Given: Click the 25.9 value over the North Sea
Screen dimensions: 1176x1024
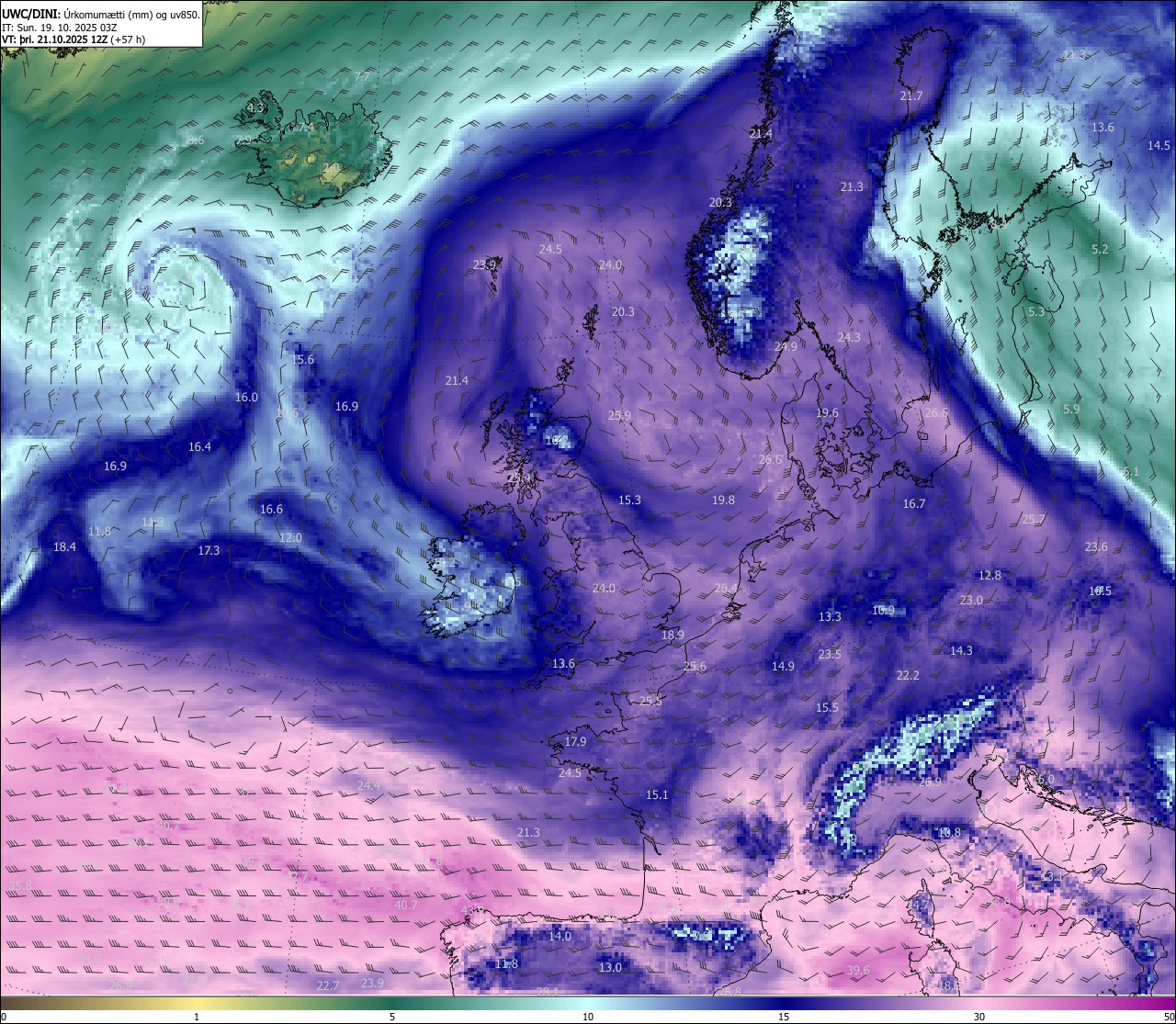Looking at the screenshot, I should pyautogui.click(x=620, y=415).
